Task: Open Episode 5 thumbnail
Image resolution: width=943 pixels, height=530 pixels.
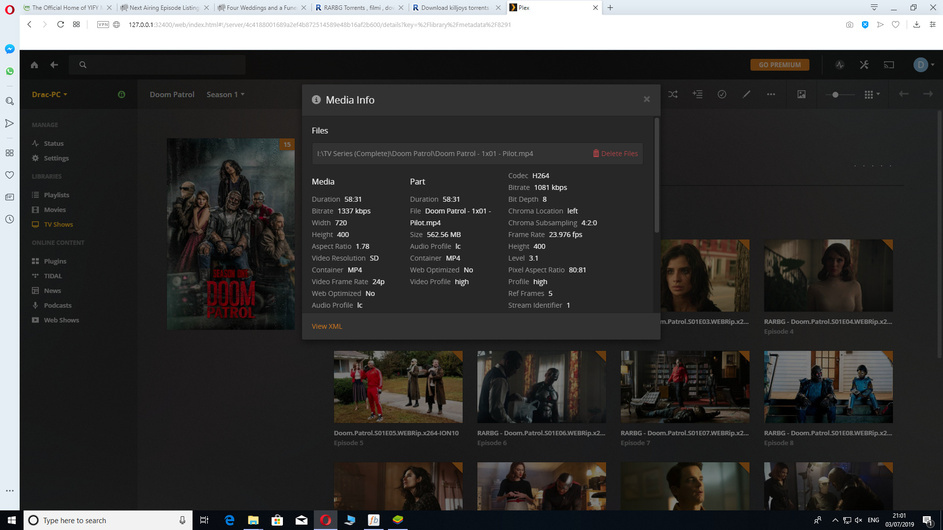Action: coord(398,387)
